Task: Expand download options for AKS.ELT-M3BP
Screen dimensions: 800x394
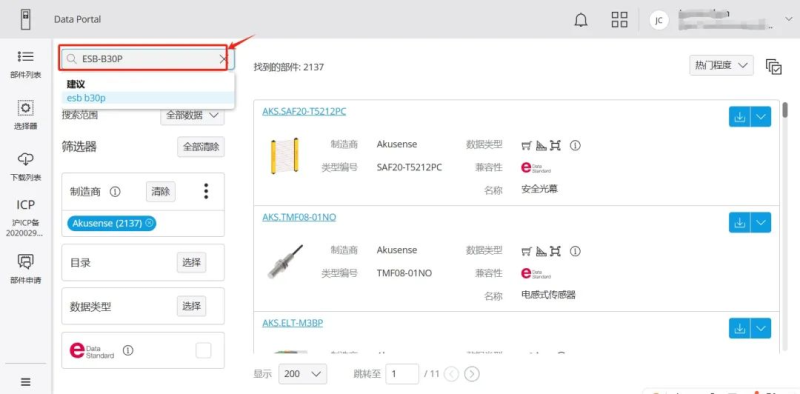Action: click(x=761, y=329)
